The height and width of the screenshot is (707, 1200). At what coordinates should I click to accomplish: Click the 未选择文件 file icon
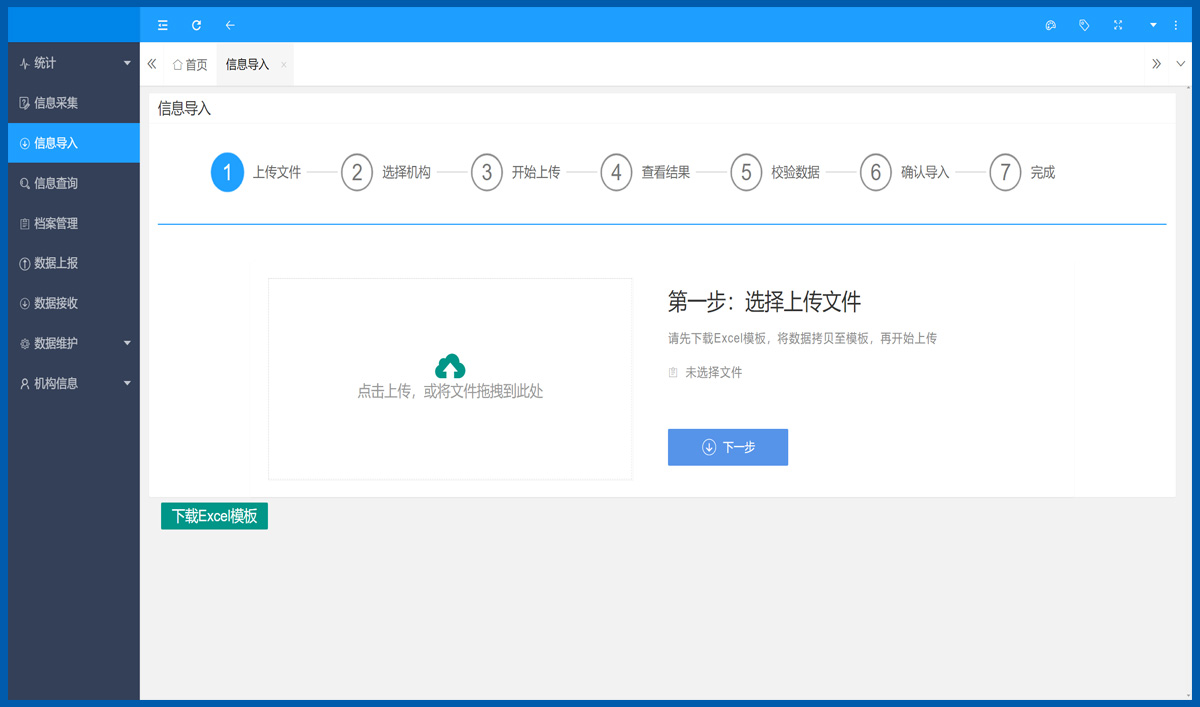click(673, 372)
